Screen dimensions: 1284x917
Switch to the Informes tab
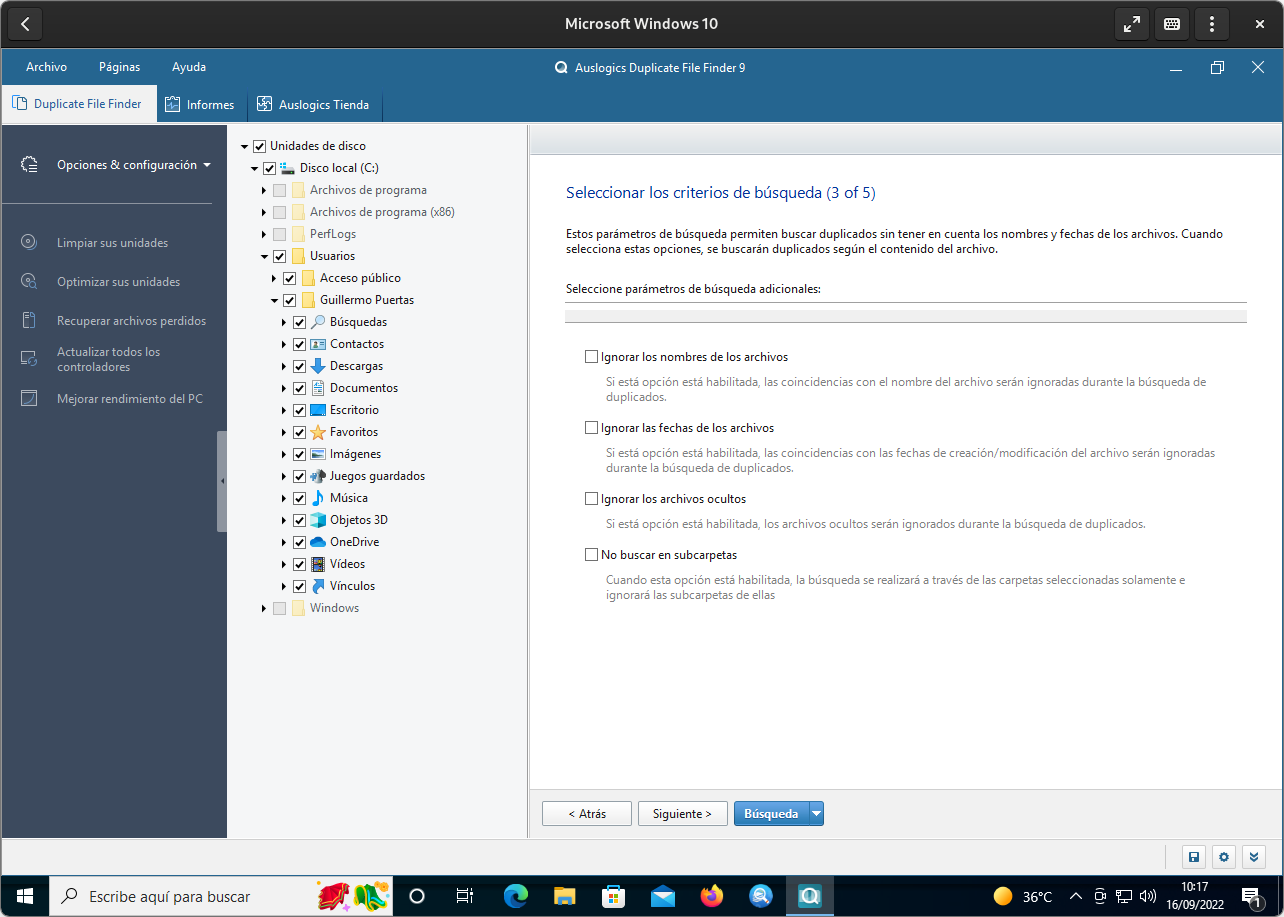(200, 104)
